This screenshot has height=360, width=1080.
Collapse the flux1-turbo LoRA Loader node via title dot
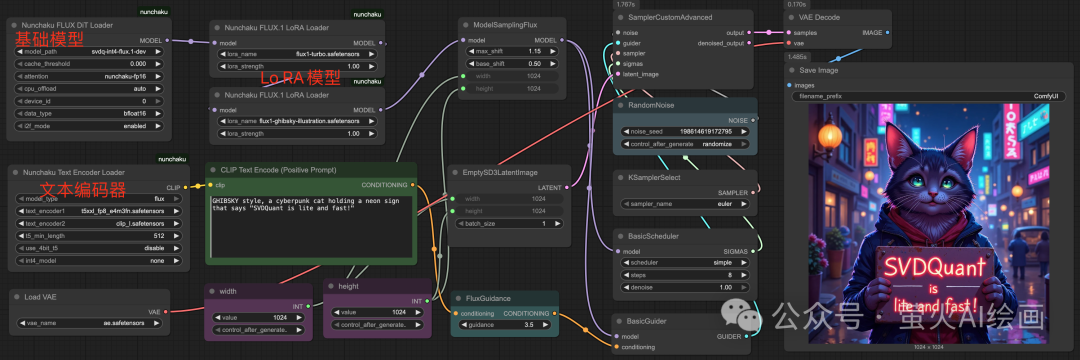[218, 28]
